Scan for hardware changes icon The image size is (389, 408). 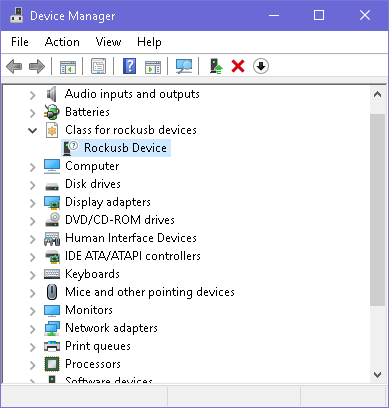184,66
